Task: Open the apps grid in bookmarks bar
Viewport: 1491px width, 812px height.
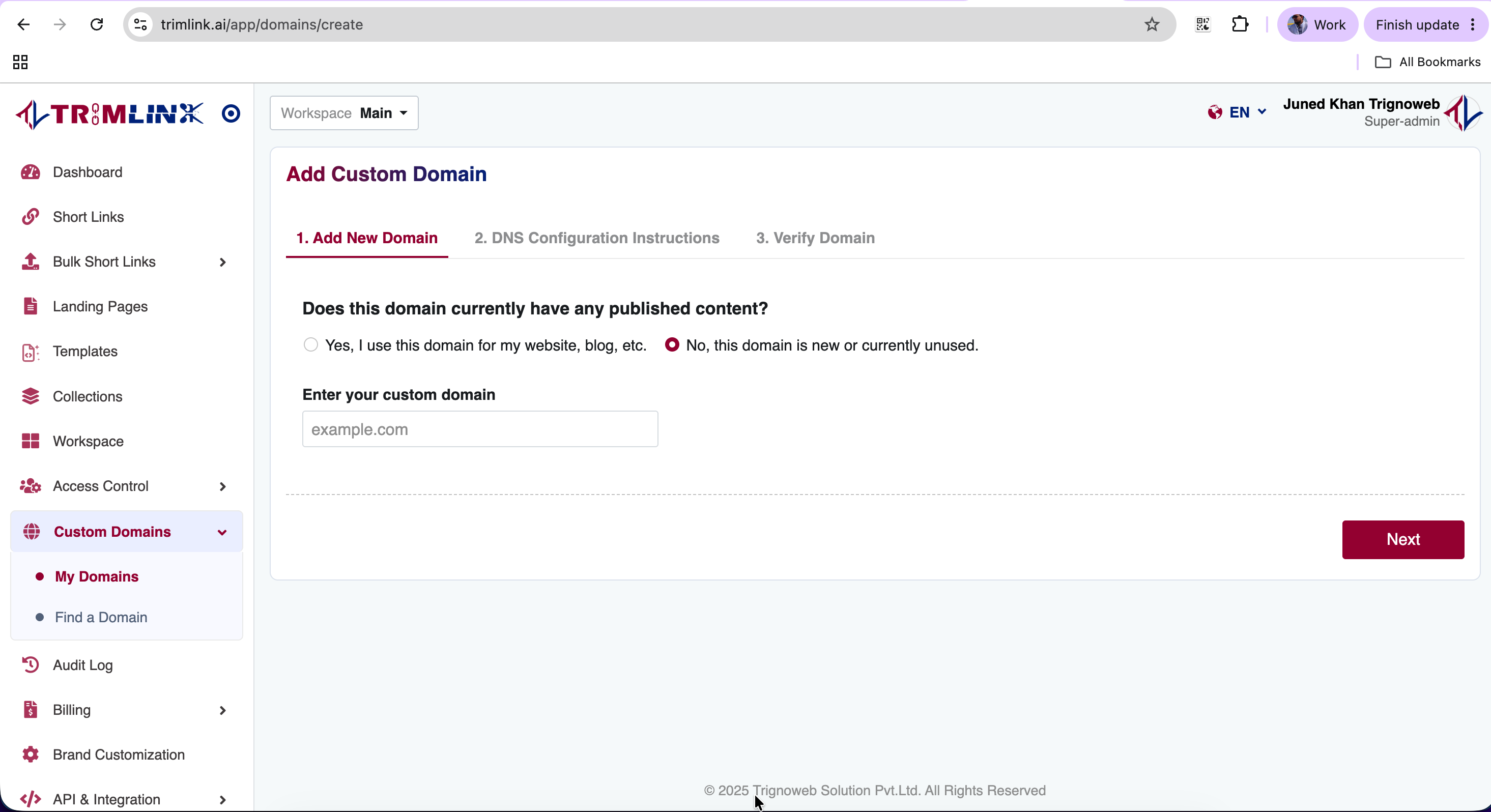Action: pyautogui.click(x=20, y=62)
